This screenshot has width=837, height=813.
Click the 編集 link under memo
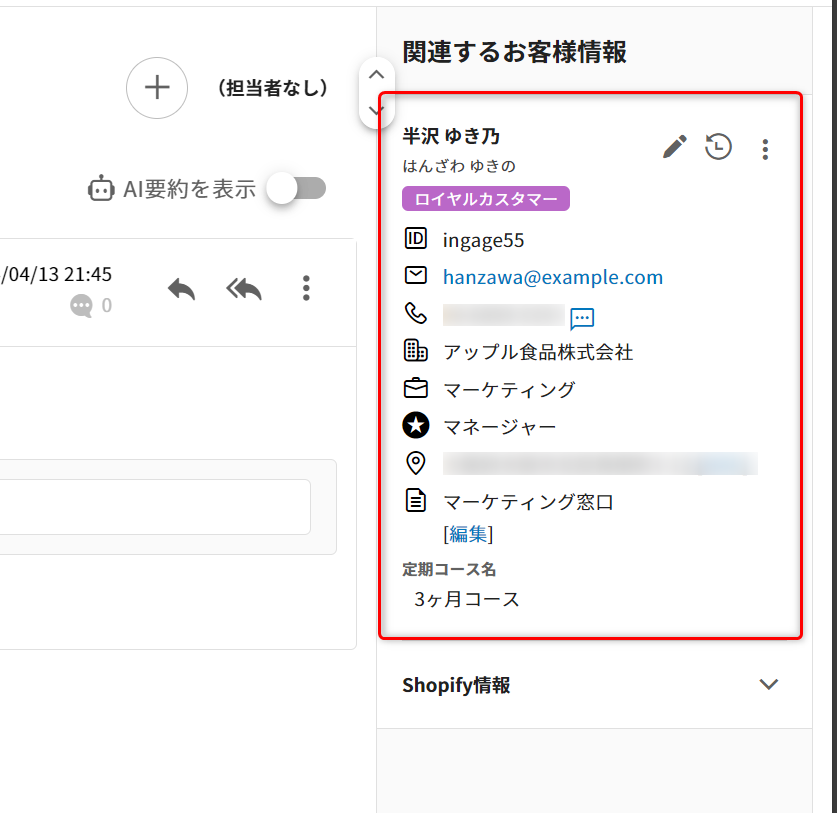pos(467,534)
